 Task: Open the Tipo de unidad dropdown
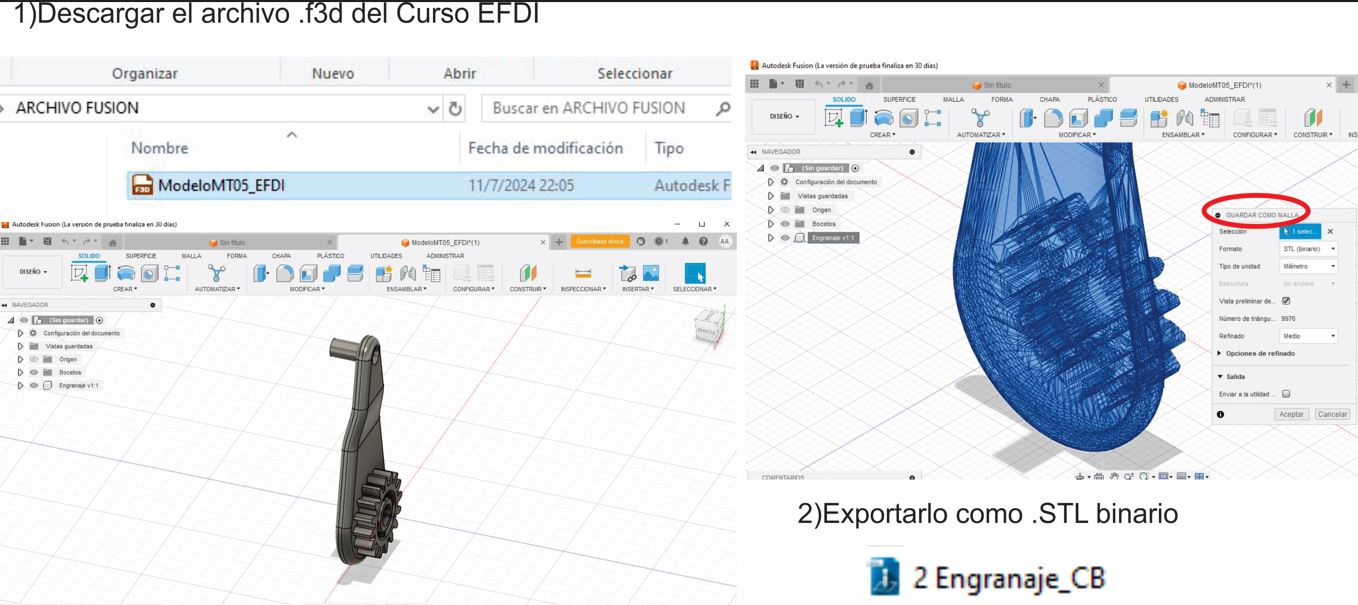1309,267
